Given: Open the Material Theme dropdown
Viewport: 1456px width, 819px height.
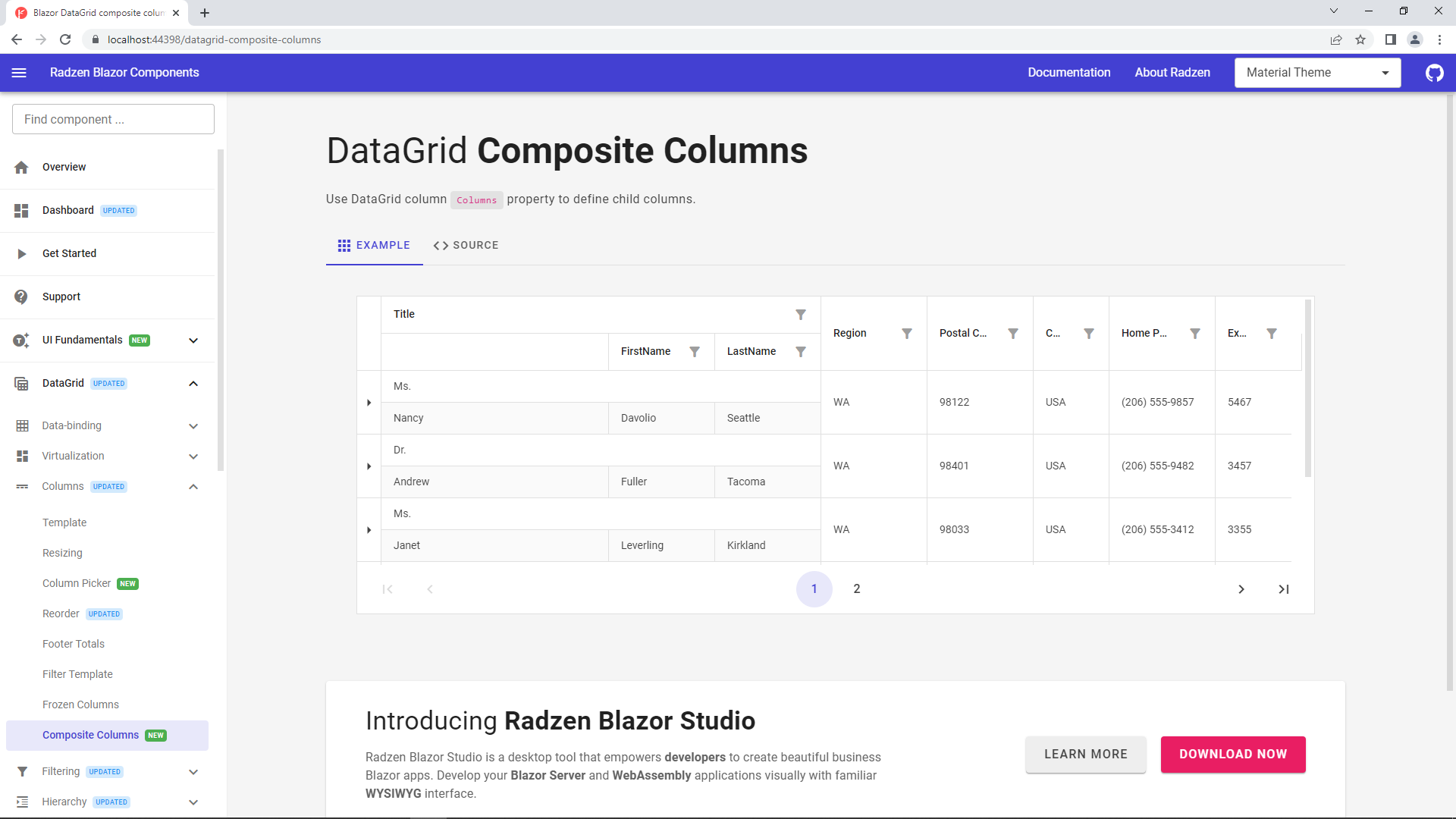Looking at the screenshot, I should point(1317,73).
